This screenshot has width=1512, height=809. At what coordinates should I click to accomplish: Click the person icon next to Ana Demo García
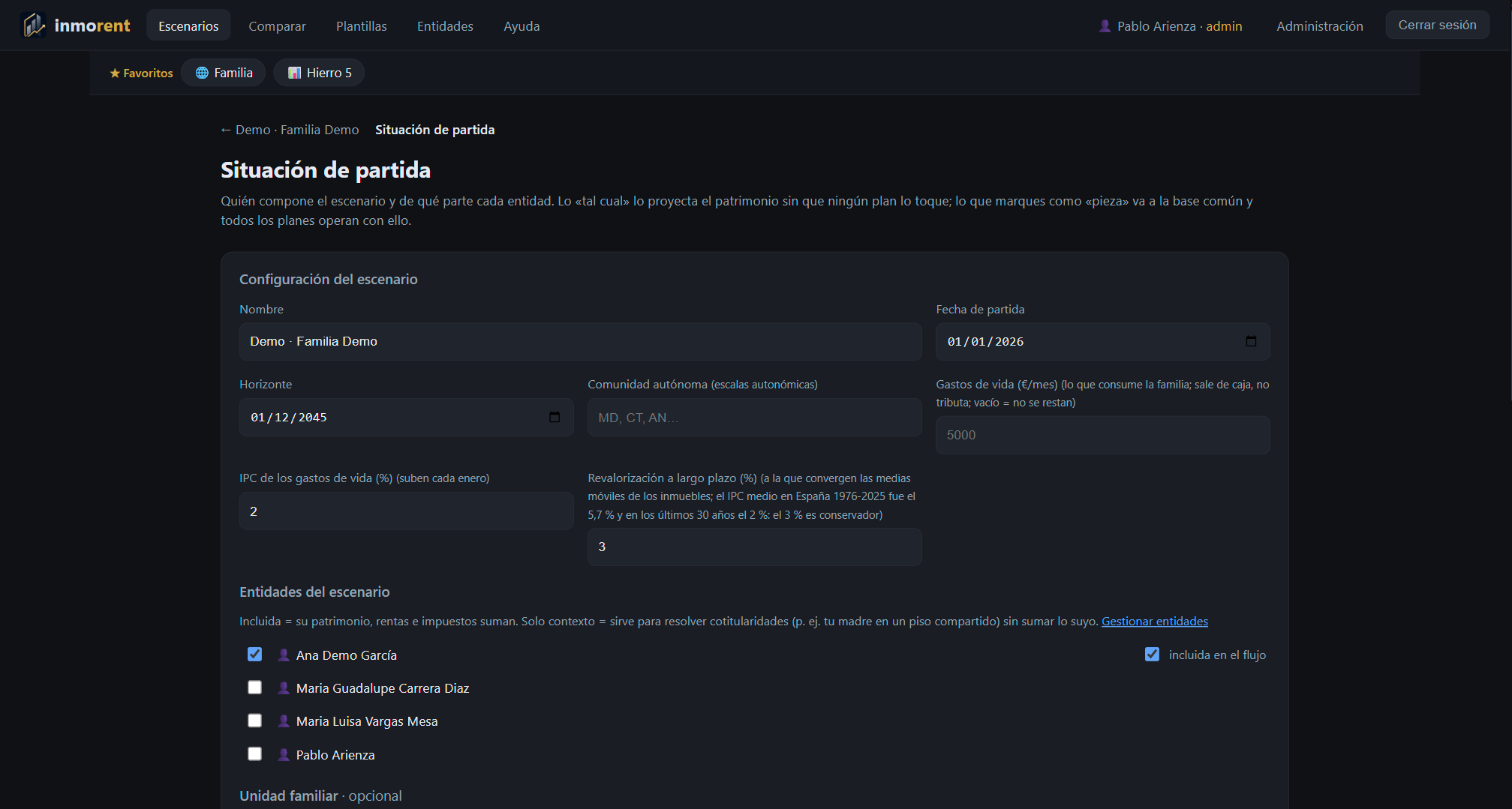[284, 655]
